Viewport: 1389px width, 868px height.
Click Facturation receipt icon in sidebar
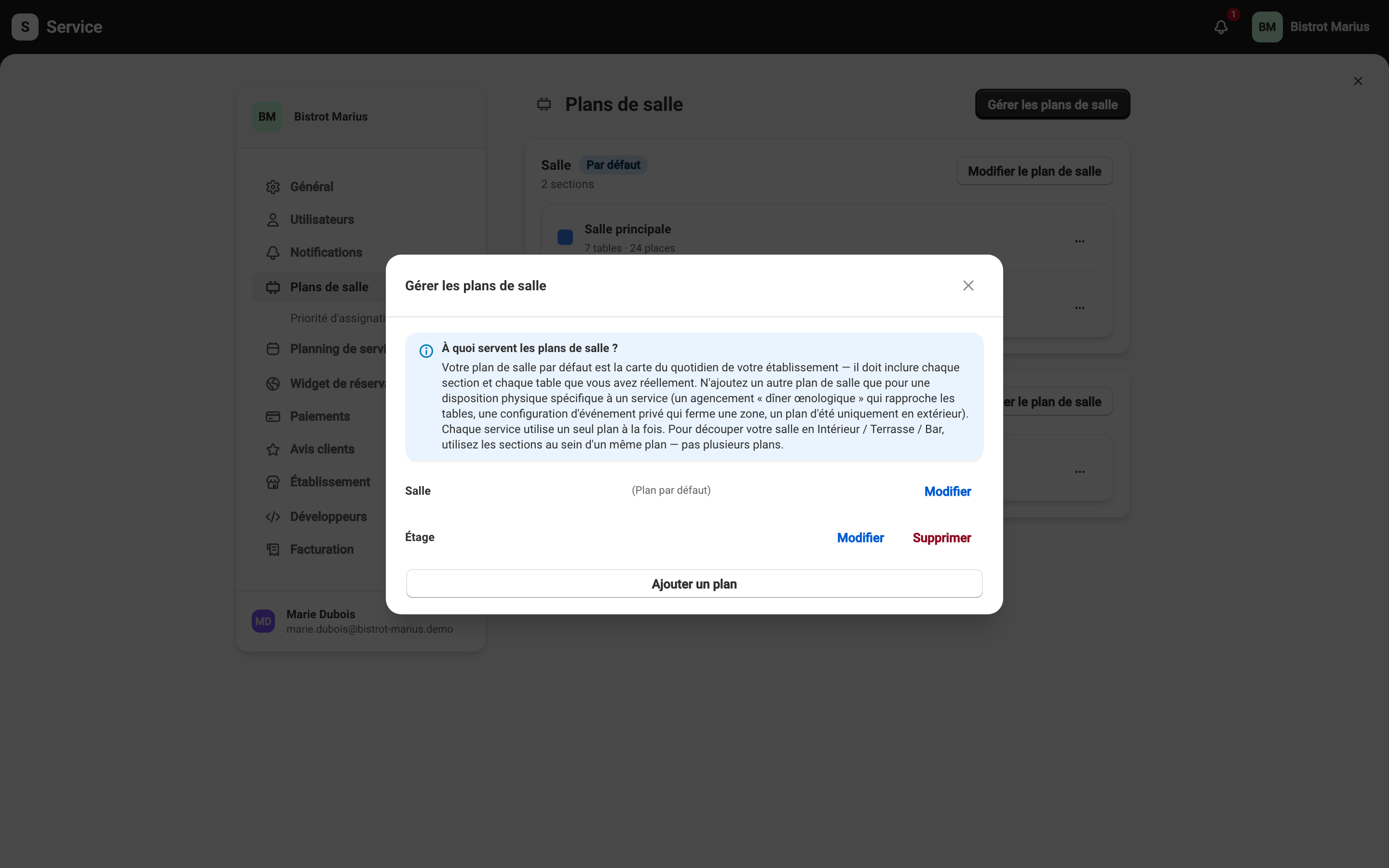[272, 550]
